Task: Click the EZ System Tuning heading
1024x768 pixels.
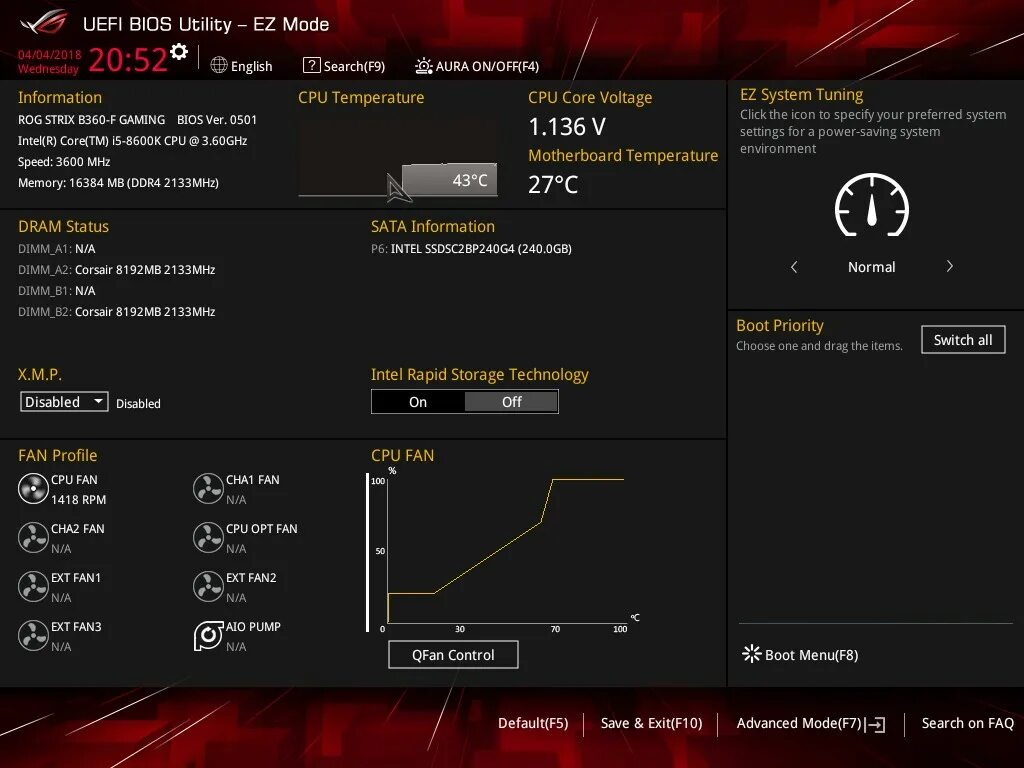Action: click(x=801, y=95)
